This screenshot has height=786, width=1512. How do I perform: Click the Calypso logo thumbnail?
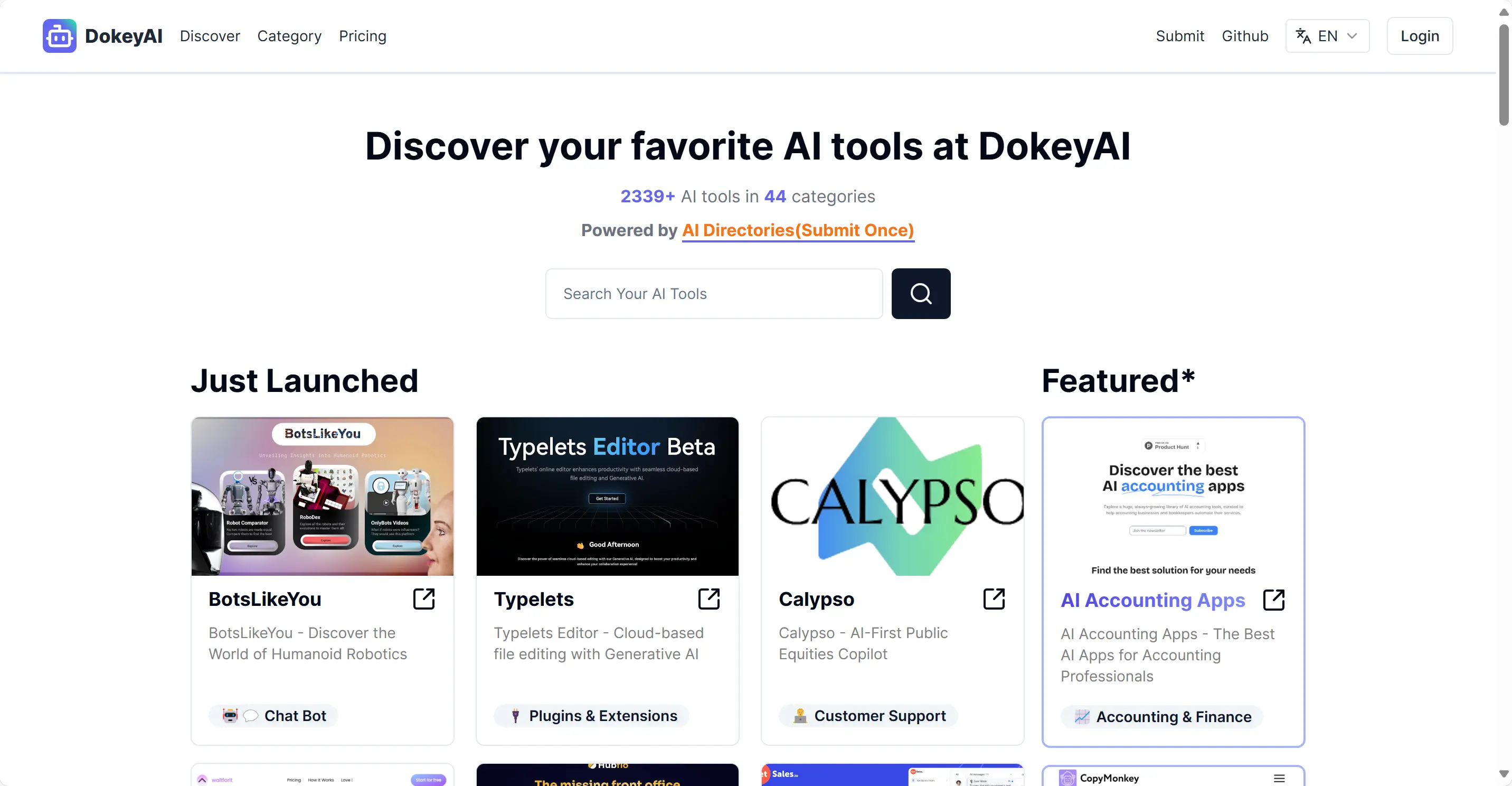point(893,497)
